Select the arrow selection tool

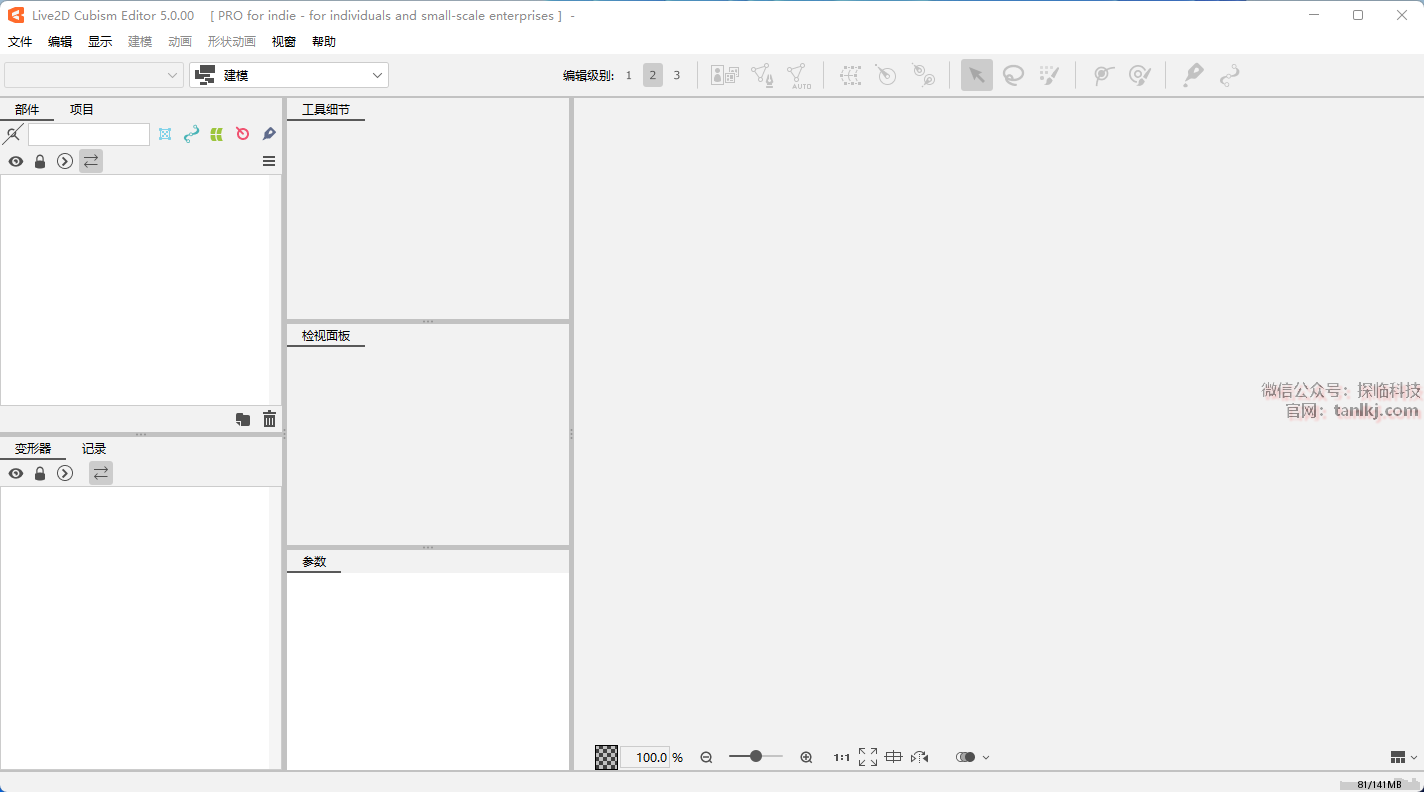(x=977, y=75)
